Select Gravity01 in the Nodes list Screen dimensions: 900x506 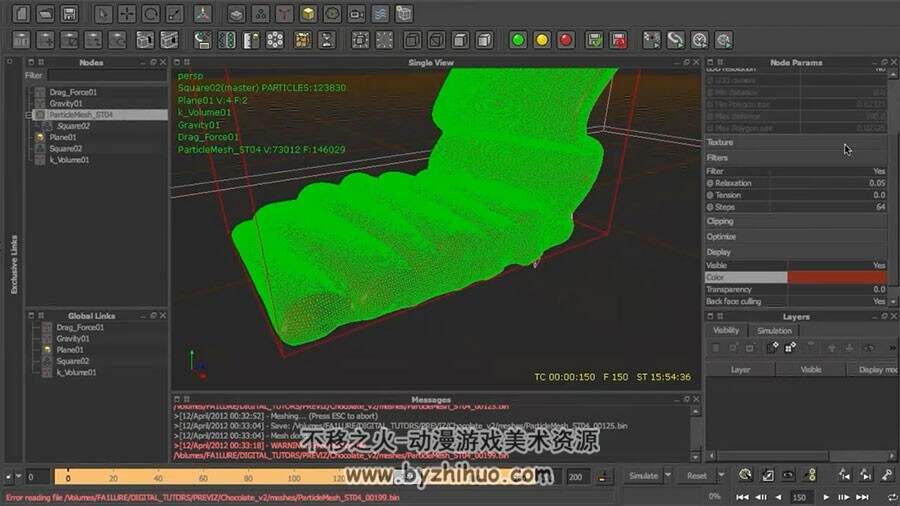pos(66,104)
